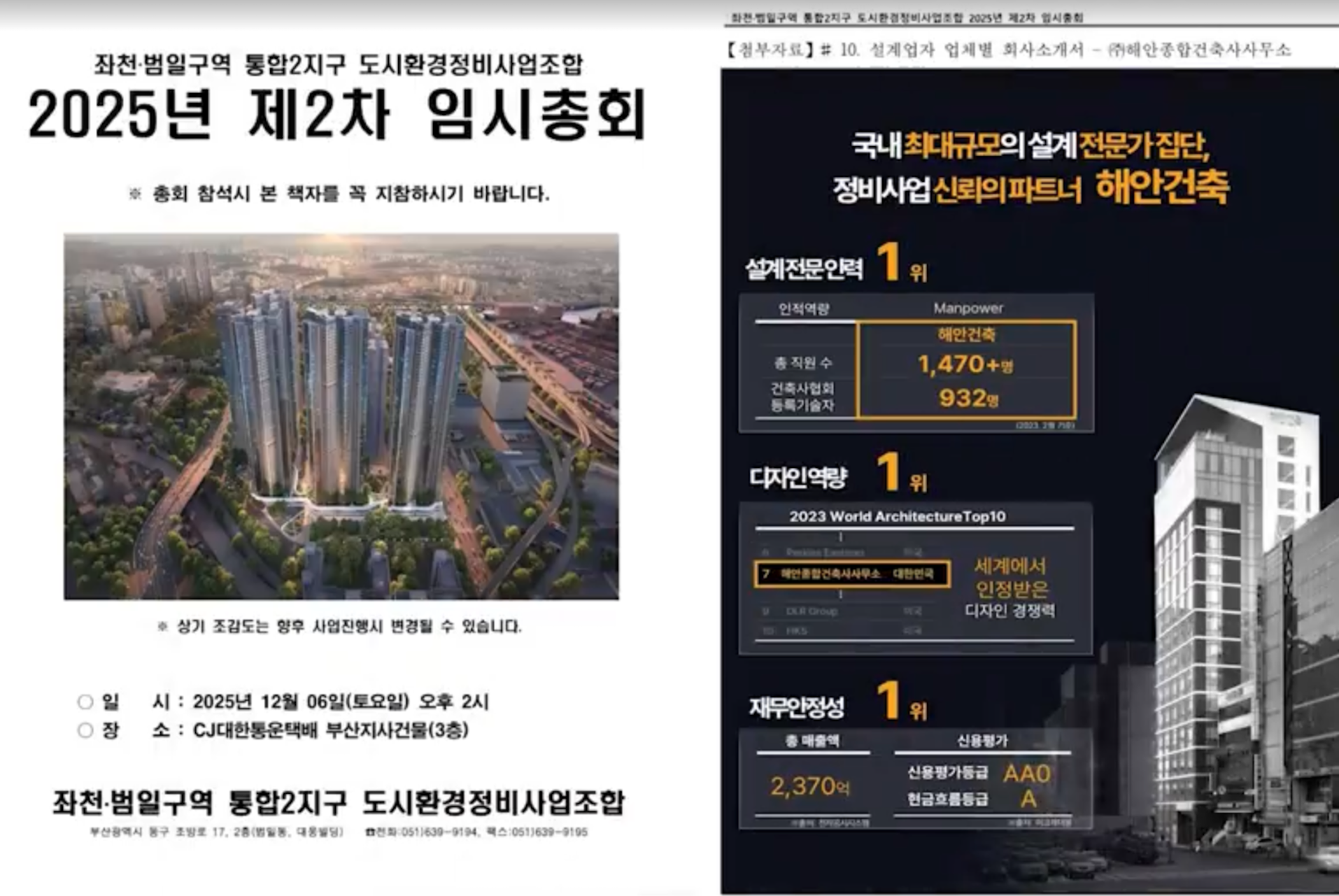
Task: Click the title "2025년 제2차 임시총회"
Action: [337, 115]
